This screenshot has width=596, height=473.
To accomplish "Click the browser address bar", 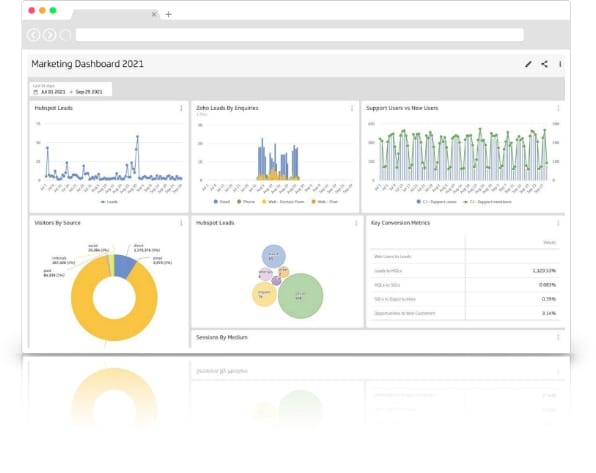I will click(x=300, y=35).
